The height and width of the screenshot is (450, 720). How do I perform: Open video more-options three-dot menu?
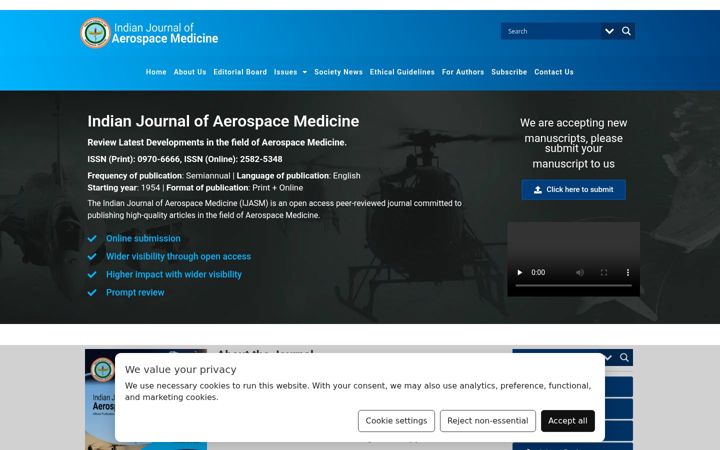tap(628, 272)
